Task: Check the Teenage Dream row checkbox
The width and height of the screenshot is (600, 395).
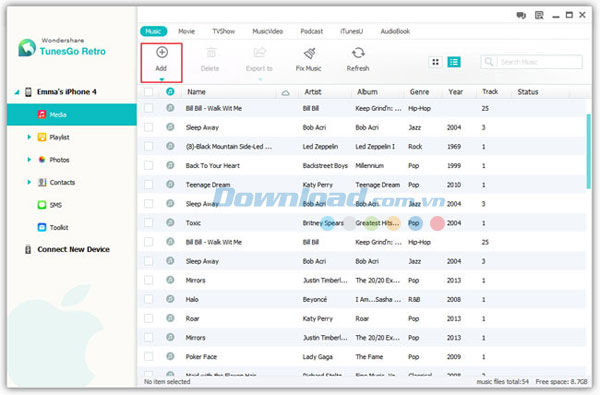Action: [x=148, y=184]
